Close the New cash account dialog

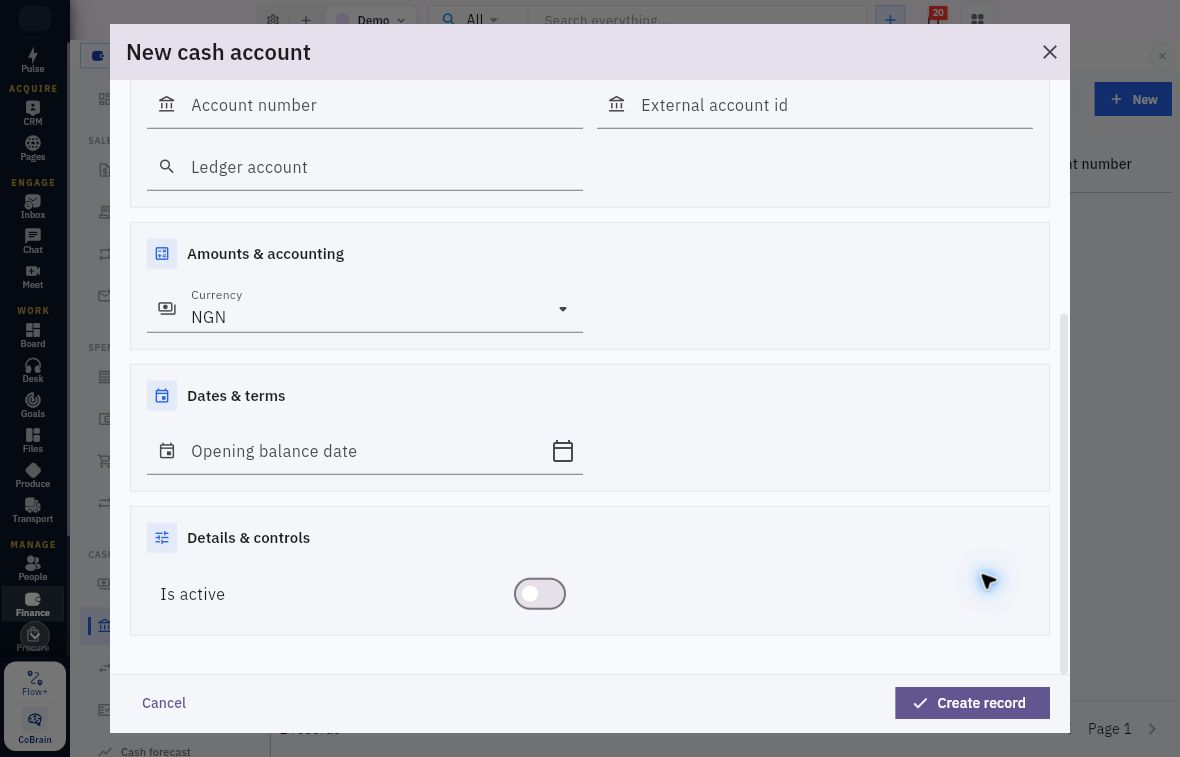1049,52
